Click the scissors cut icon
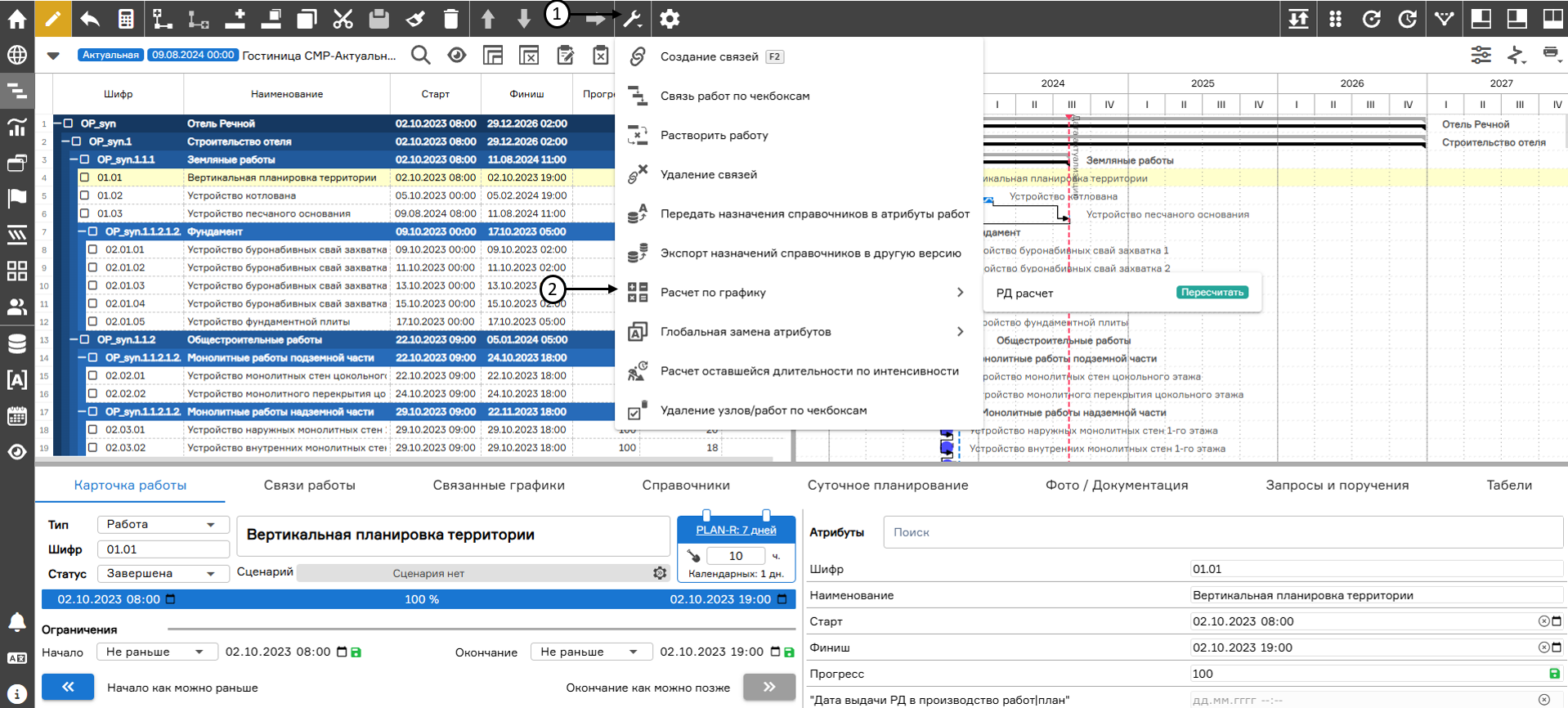The height and width of the screenshot is (708, 1568). (343, 19)
